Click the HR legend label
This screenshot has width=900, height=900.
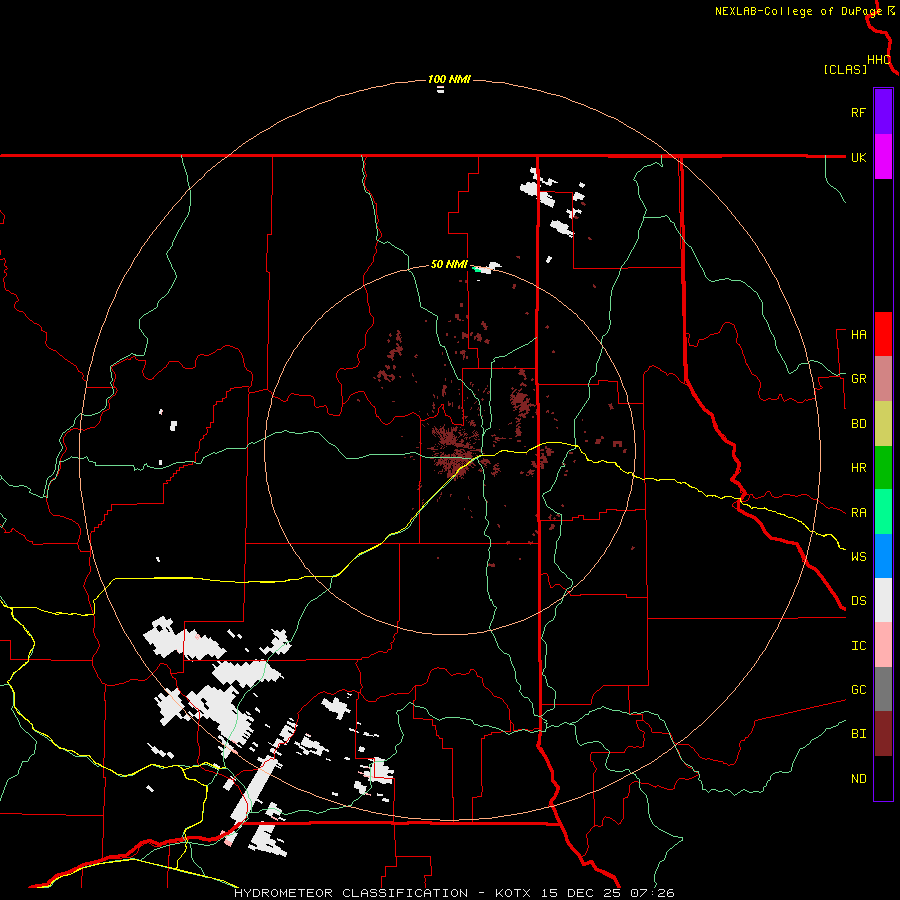858,468
